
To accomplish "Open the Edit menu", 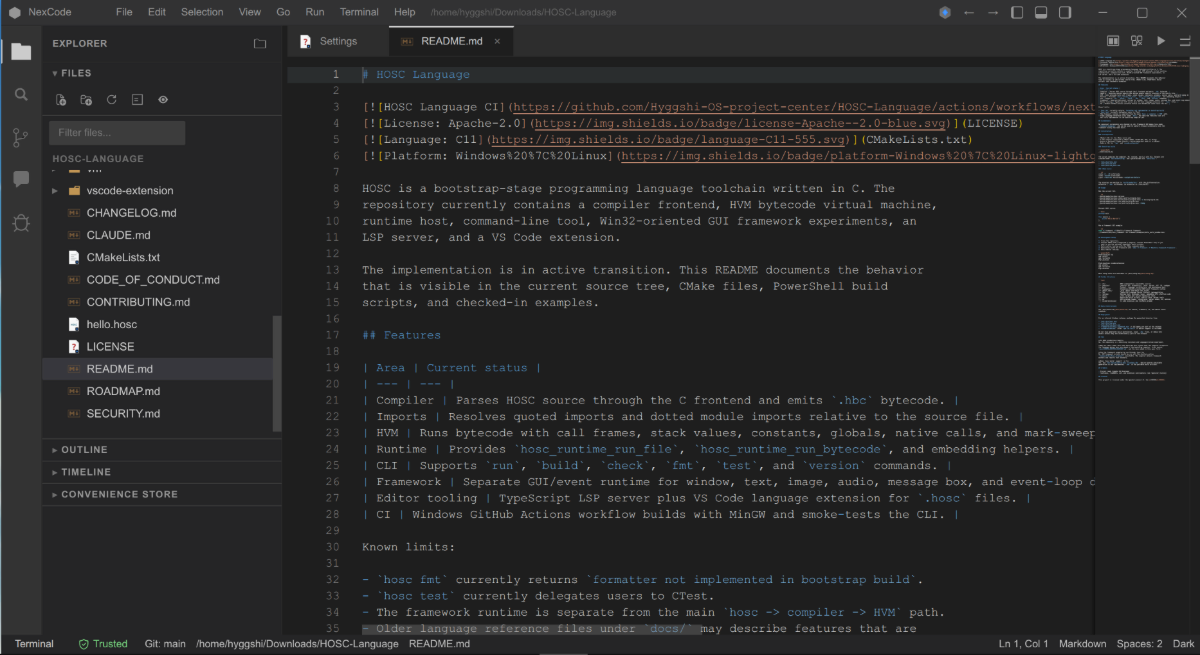I will (x=157, y=12).
